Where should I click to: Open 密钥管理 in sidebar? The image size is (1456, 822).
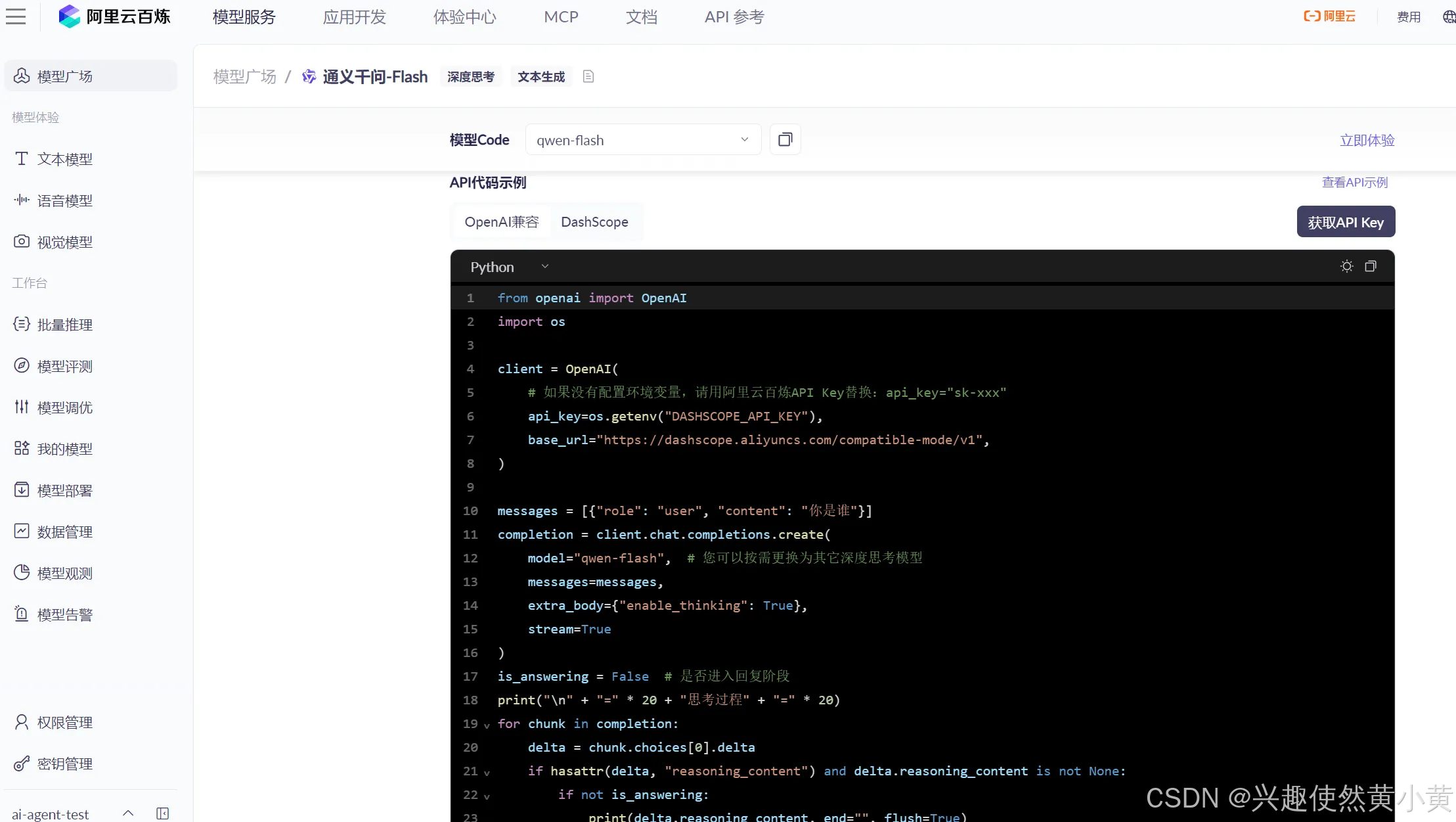pyautogui.click(x=91, y=764)
